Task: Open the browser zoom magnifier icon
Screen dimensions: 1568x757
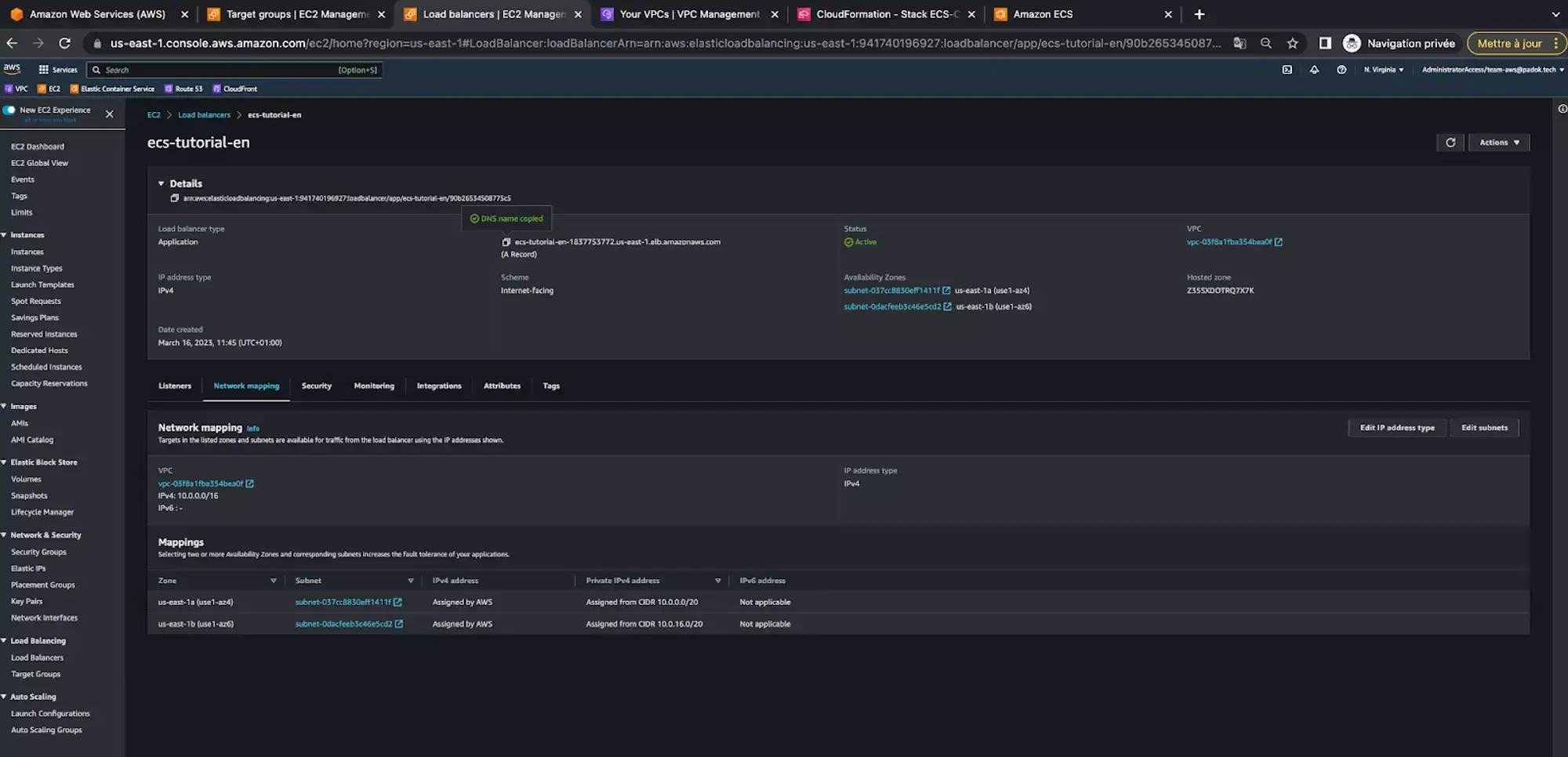Action: [1265, 43]
